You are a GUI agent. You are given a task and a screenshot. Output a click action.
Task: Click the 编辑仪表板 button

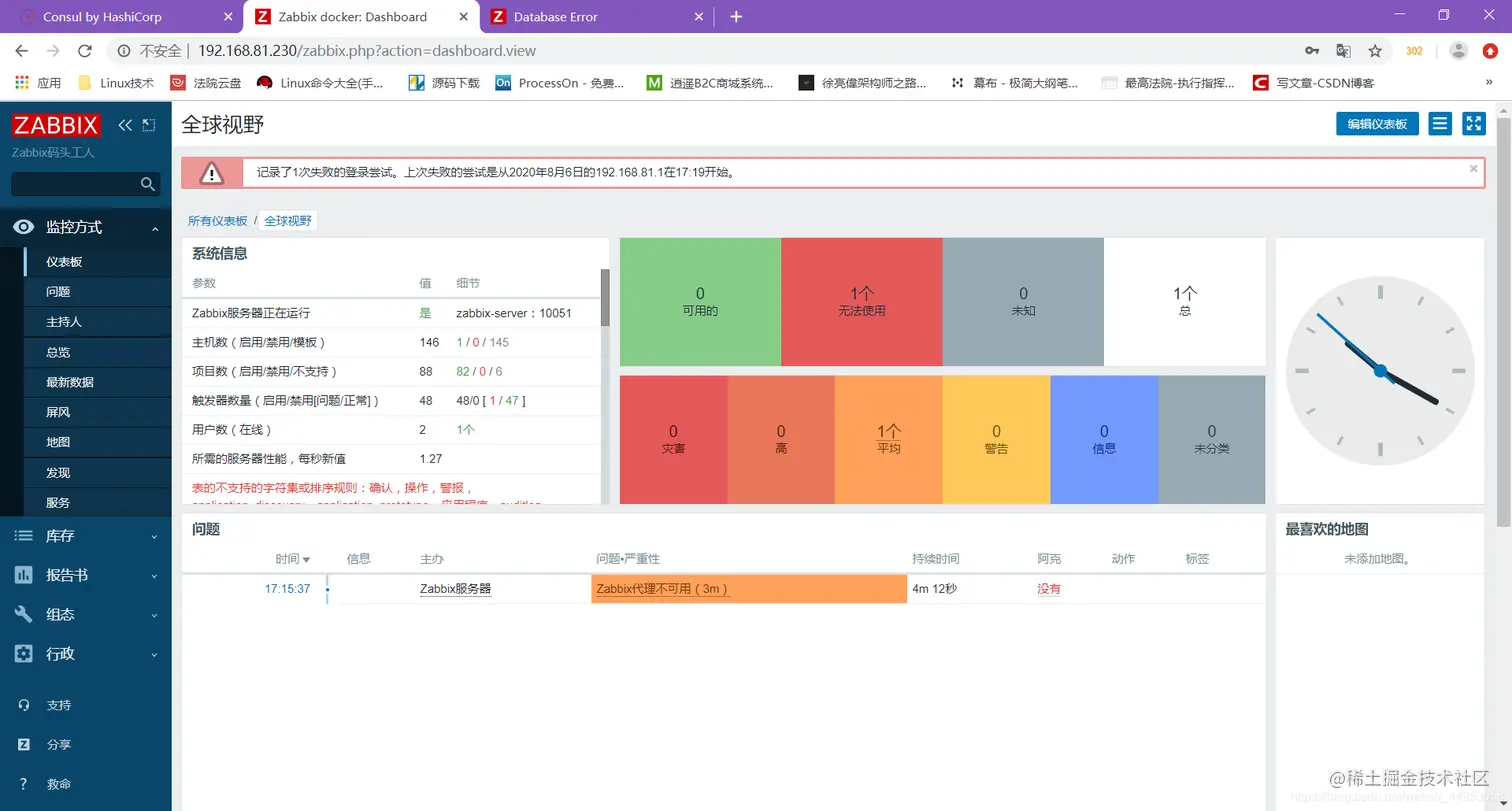coord(1377,123)
